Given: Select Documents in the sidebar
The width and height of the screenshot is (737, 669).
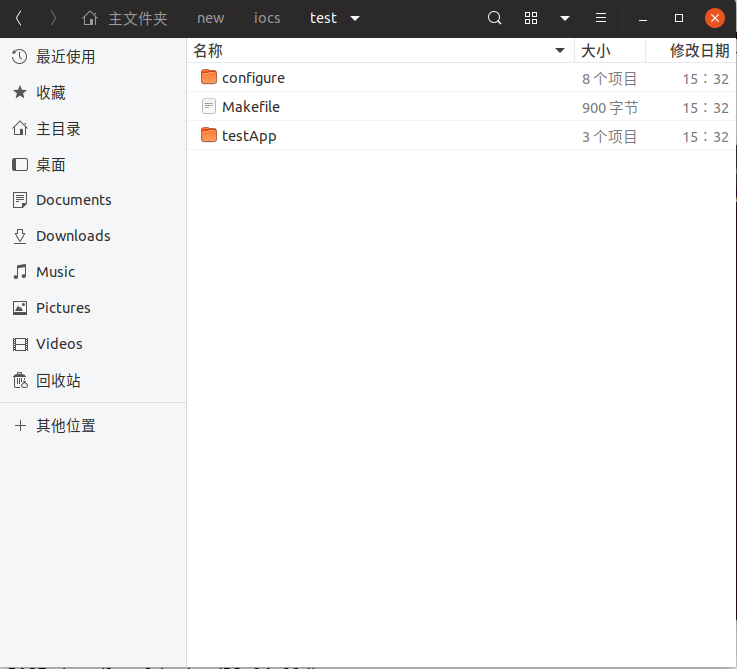Looking at the screenshot, I should tap(73, 200).
